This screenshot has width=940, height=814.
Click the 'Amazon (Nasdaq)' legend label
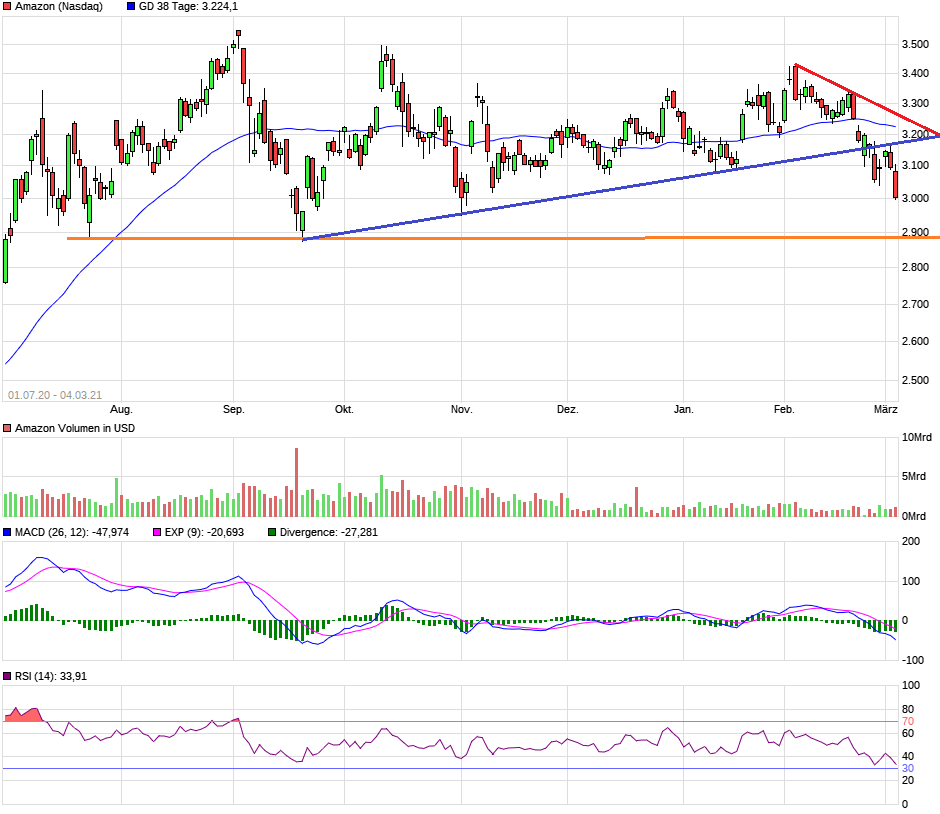pyautogui.click(x=59, y=7)
